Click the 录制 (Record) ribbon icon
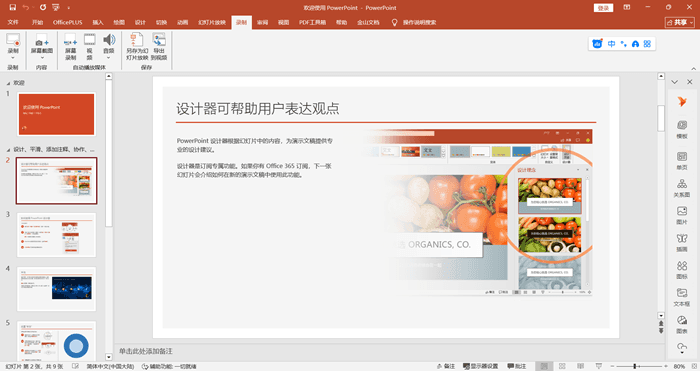 coord(13,40)
